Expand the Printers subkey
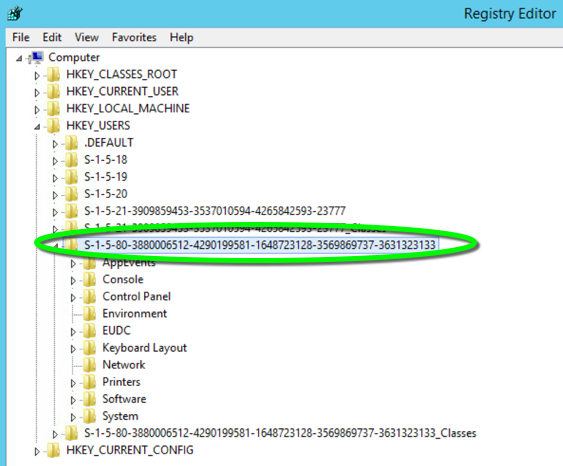This screenshot has width=563, height=466. tap(73, 383)
